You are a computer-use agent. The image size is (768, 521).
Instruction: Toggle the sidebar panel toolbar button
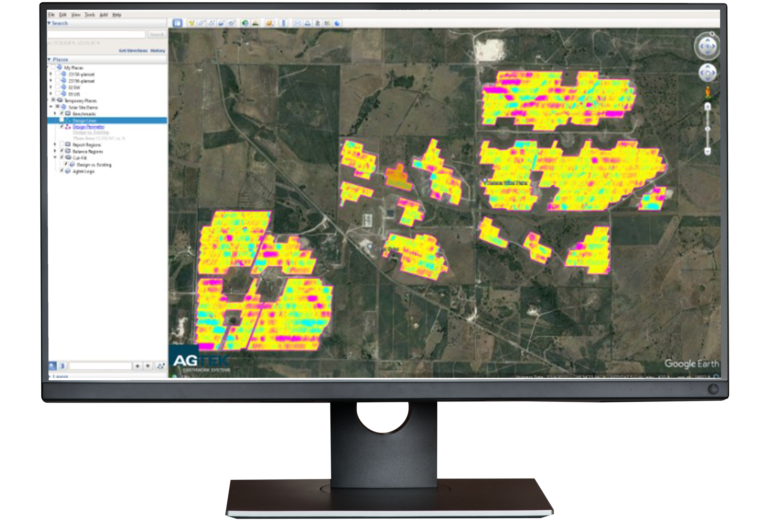pyautogui.click(x=177, y=21)
